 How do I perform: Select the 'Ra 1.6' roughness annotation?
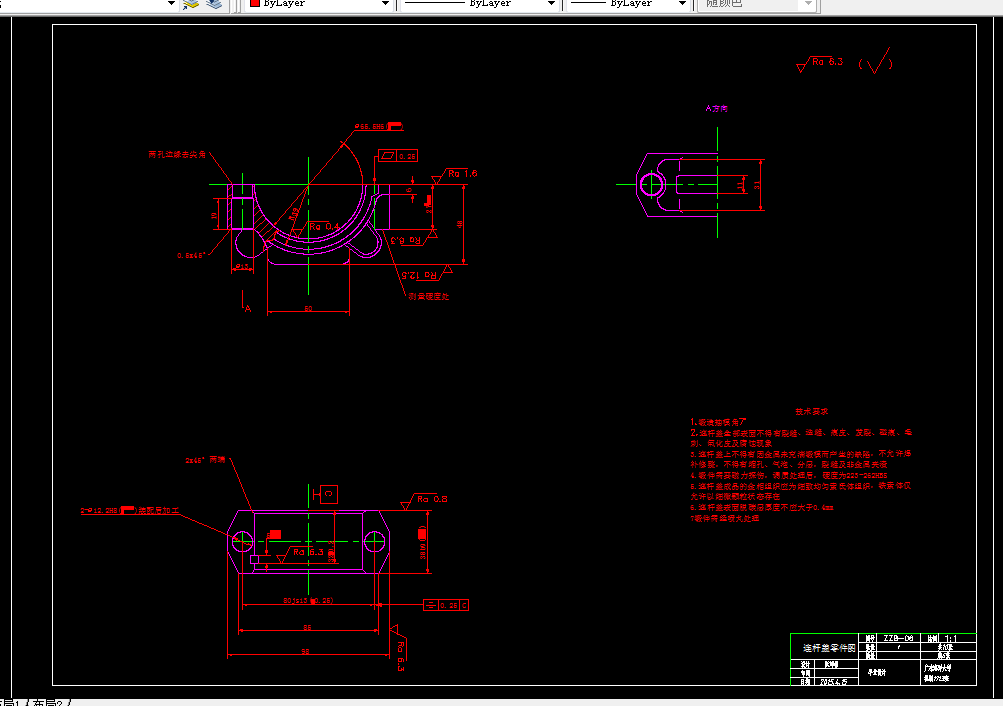pyautogui.click(x=462, y=173)
